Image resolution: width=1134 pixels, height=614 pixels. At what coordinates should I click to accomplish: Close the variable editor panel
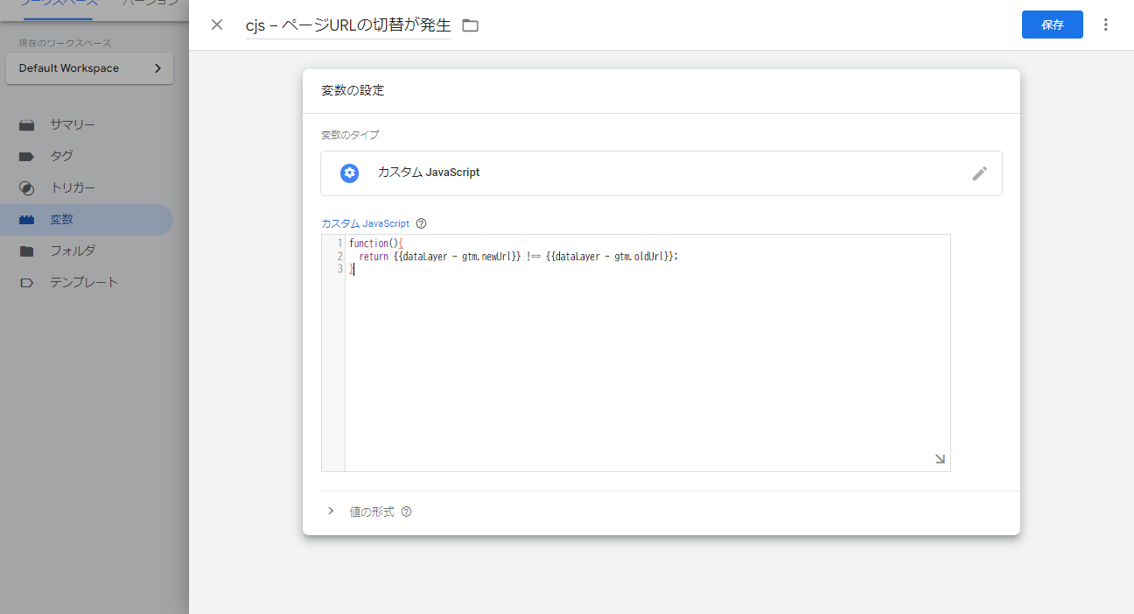217,25
